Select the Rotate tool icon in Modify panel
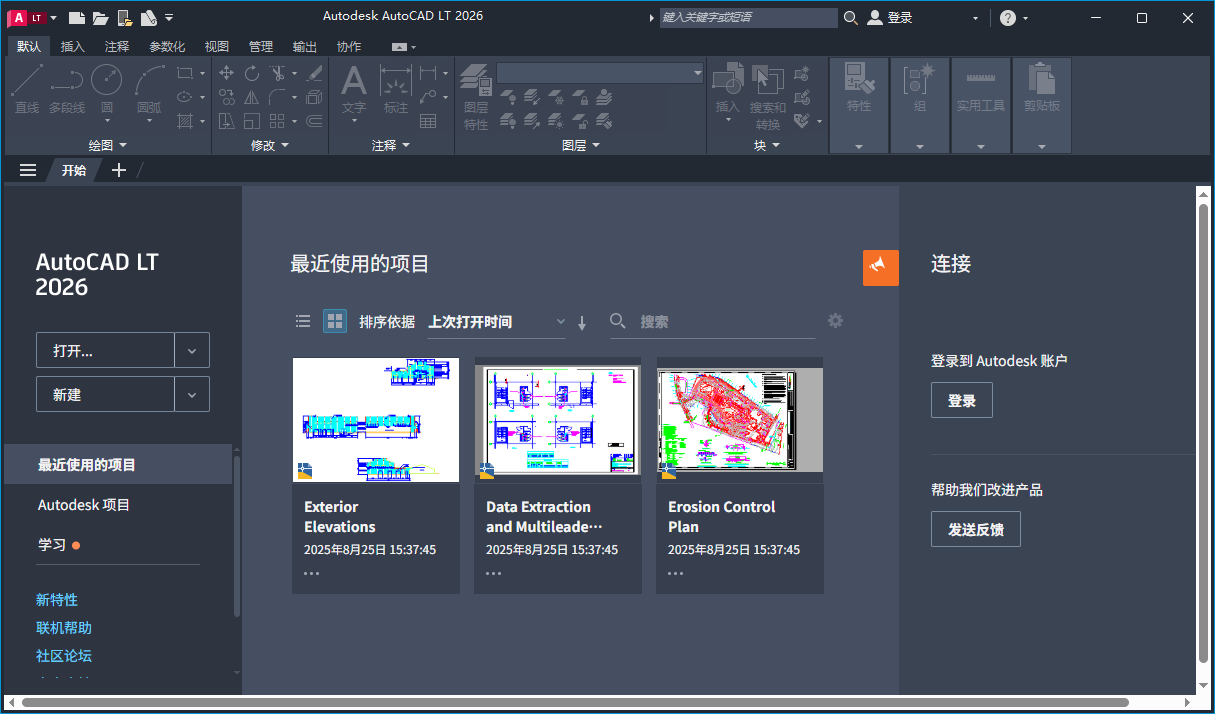Viewport: 1215px width, 714px height. coord(252,73)
